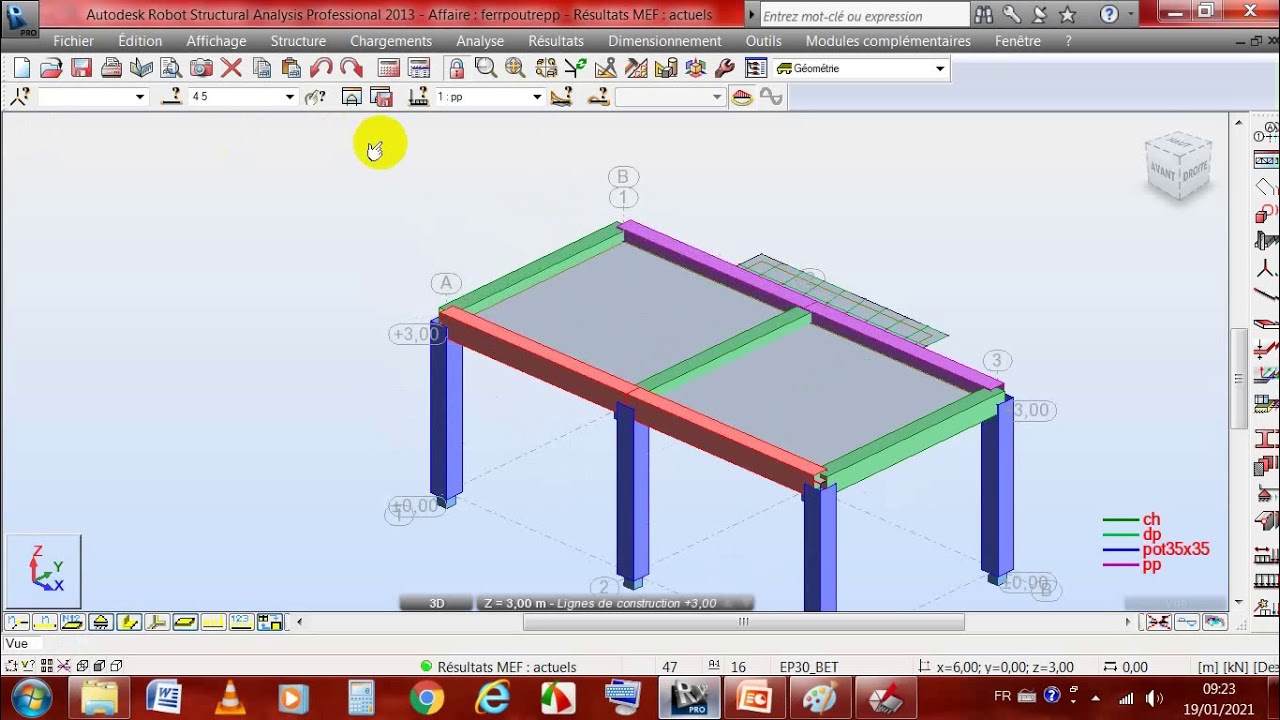Click the EP30_BET status bar entry

click(809, 667)
